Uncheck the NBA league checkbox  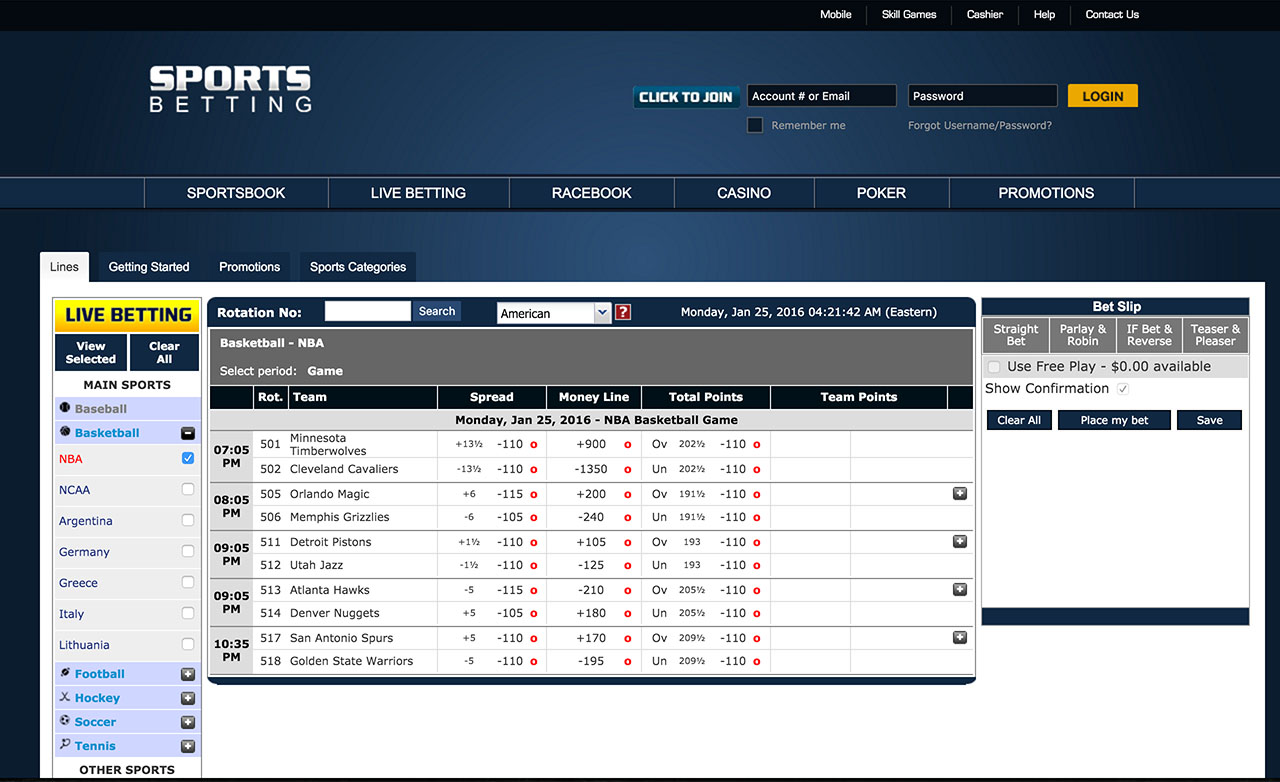pyautogui.click(x=188, y=459)
